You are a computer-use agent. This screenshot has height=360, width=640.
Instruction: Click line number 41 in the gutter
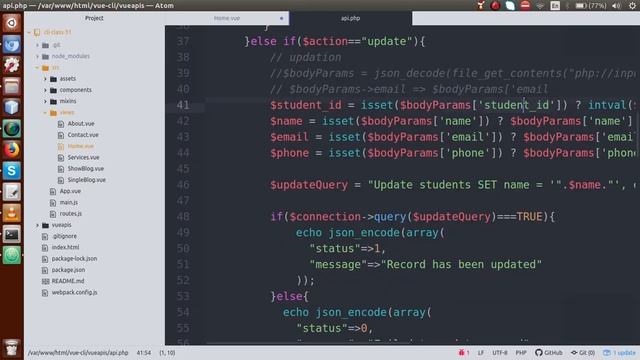coord(183,105)
